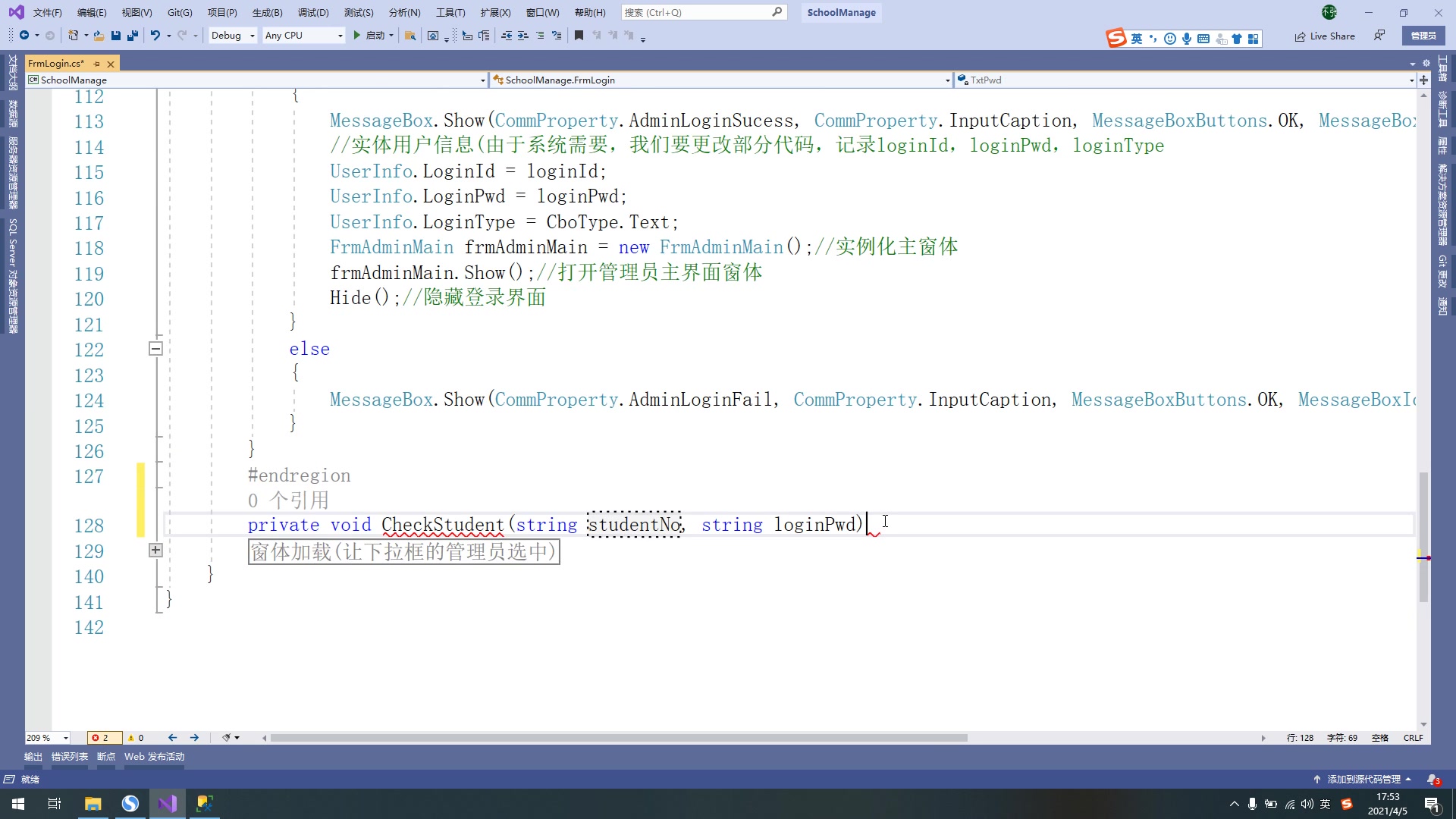This screenshot has height=819, width=1456.
Task: Click the Save file icon
Action: (x=116, y=36)
